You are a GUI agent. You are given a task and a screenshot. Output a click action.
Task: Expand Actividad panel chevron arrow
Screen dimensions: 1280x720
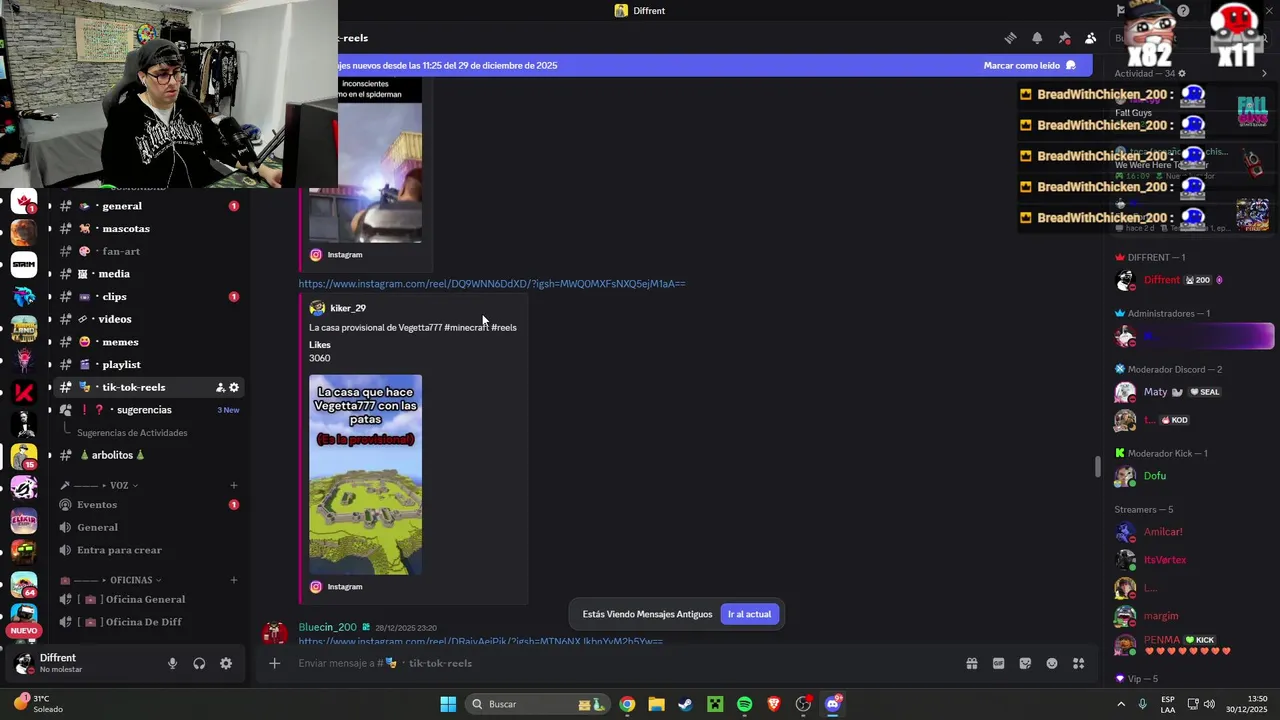1264,73
